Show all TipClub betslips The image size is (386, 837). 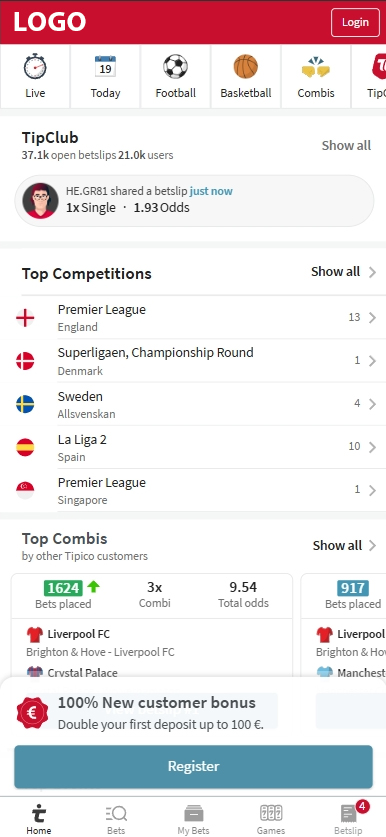(x=346, y=145)
